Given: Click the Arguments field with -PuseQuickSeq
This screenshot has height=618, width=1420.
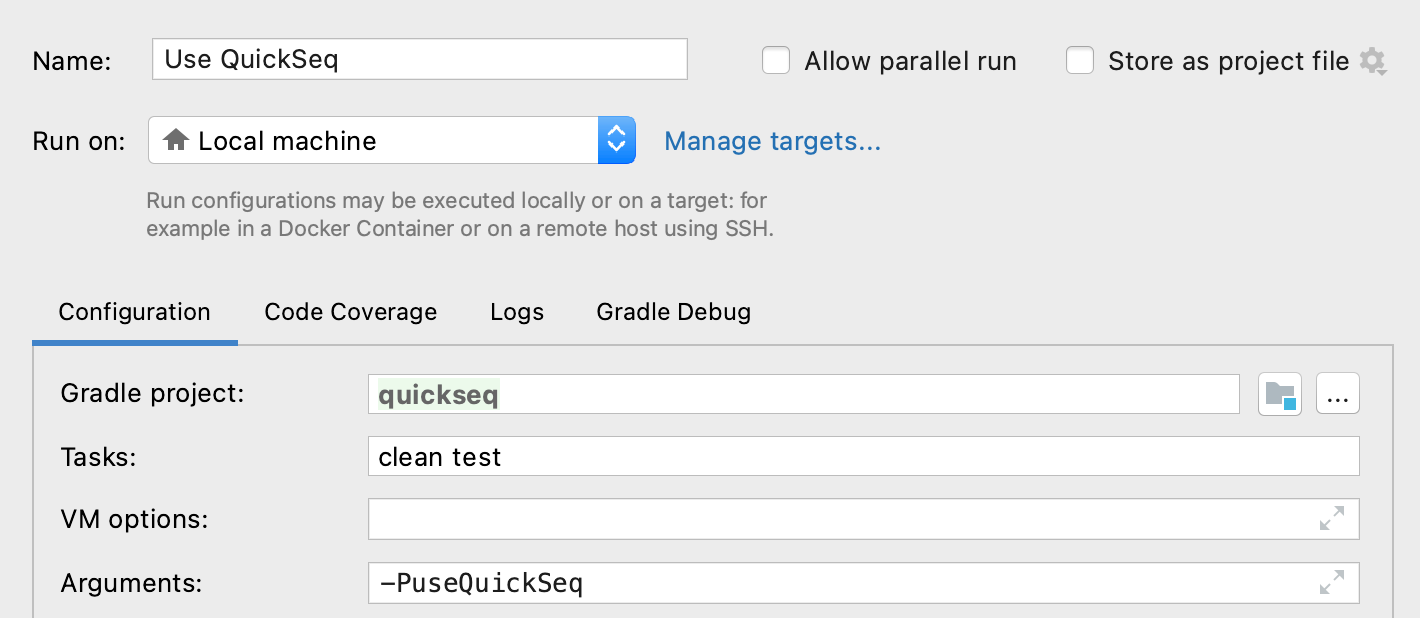Looking at the screenshot, I should [864, 582].
